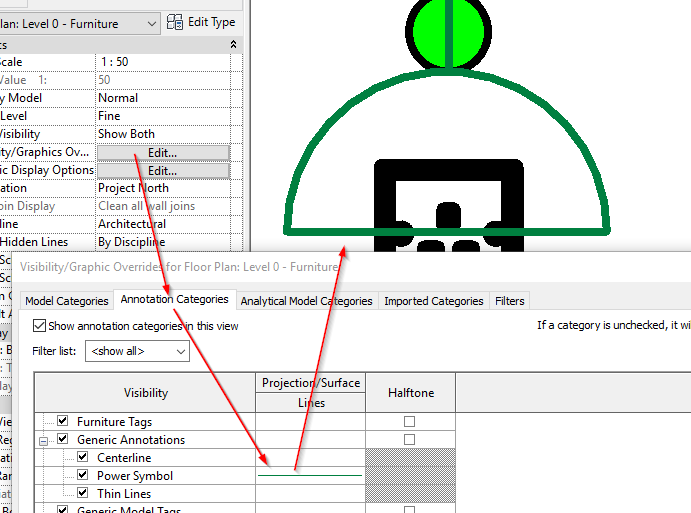Select the Annotation Categories tab

(x=175, y=299)
